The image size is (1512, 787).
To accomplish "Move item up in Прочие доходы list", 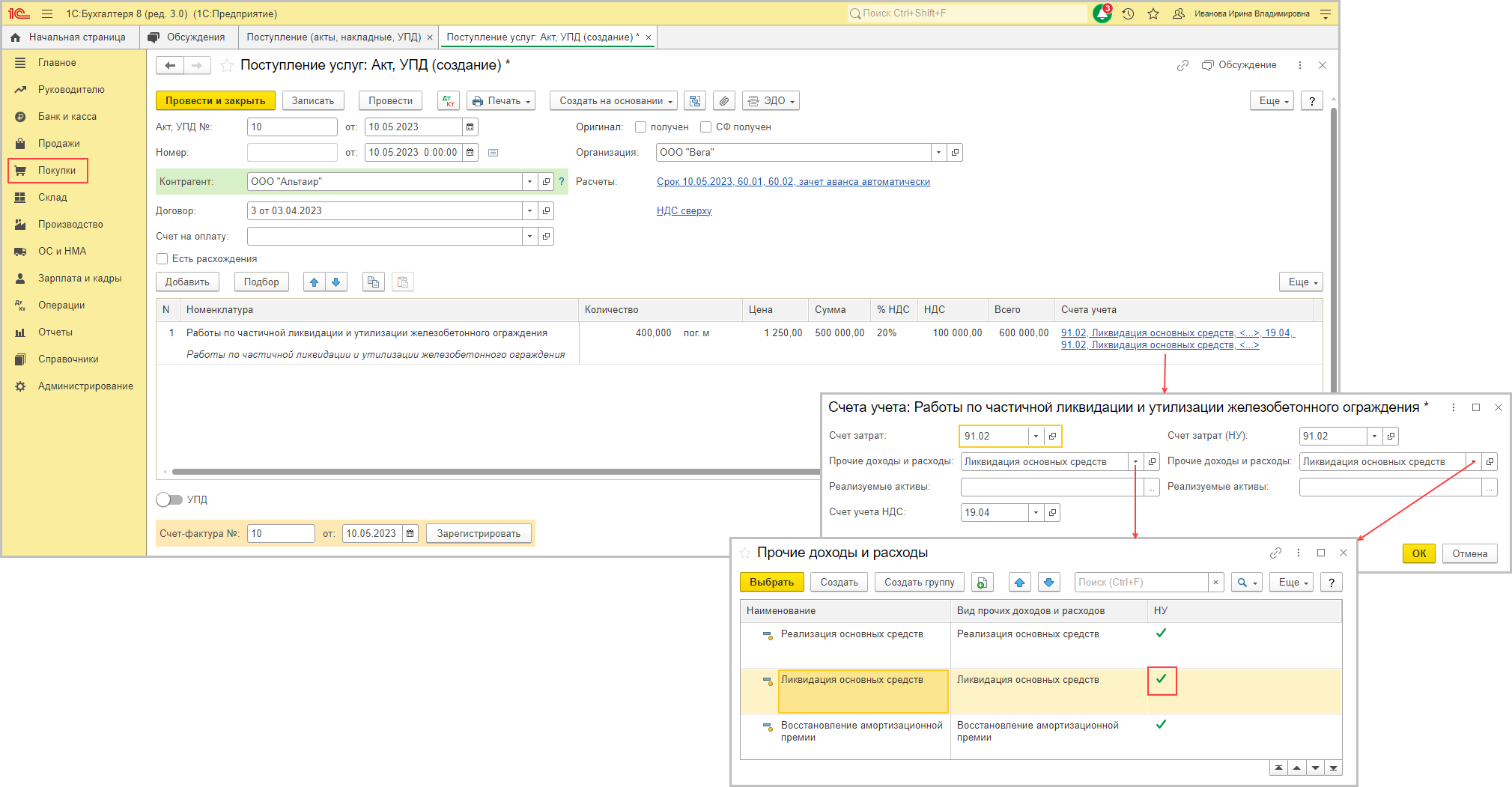I will (x=1020, y=583).
